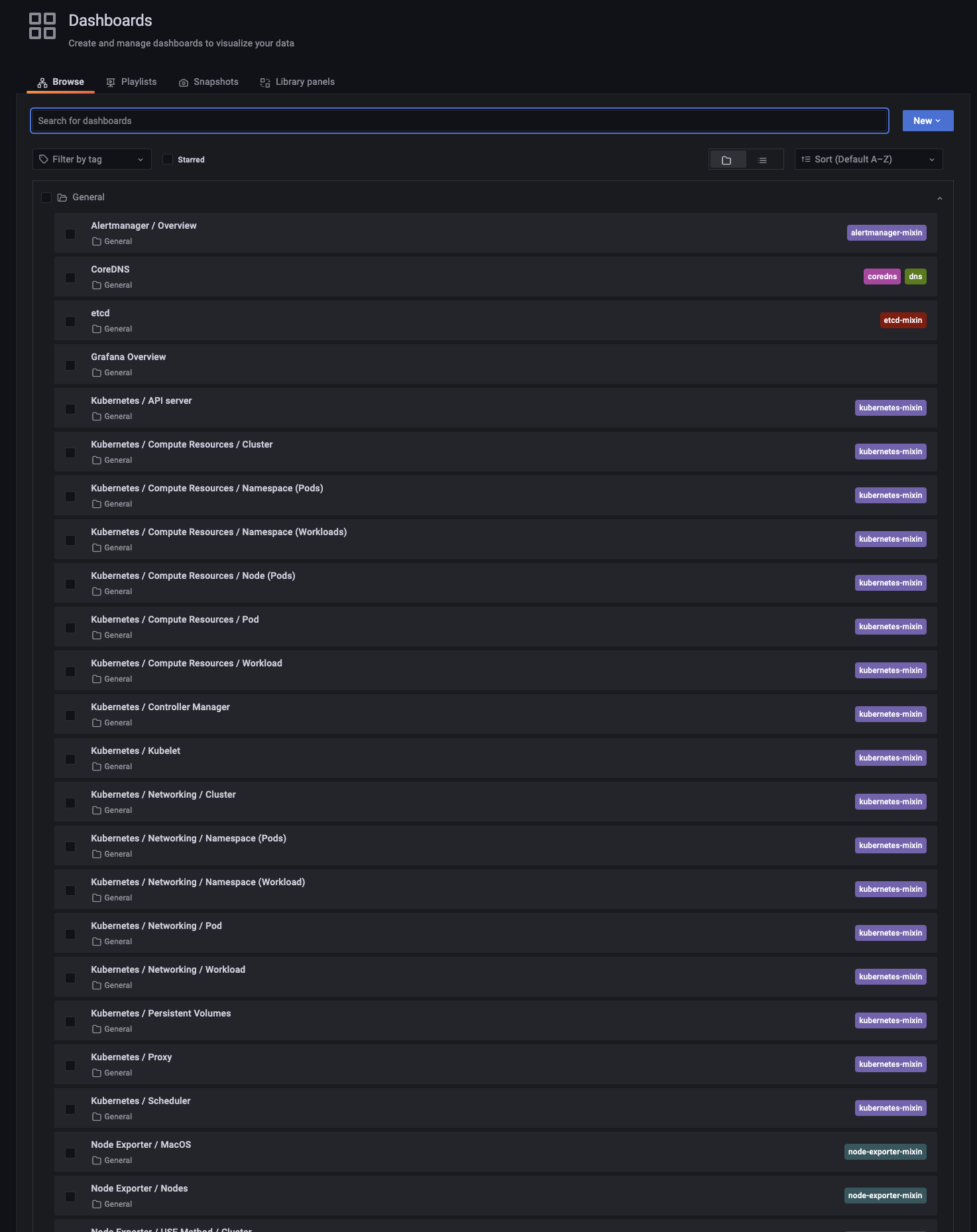
Task: Click the tag icon in Filter by tag
Action: pyautogui.click(x=44, y=159)
